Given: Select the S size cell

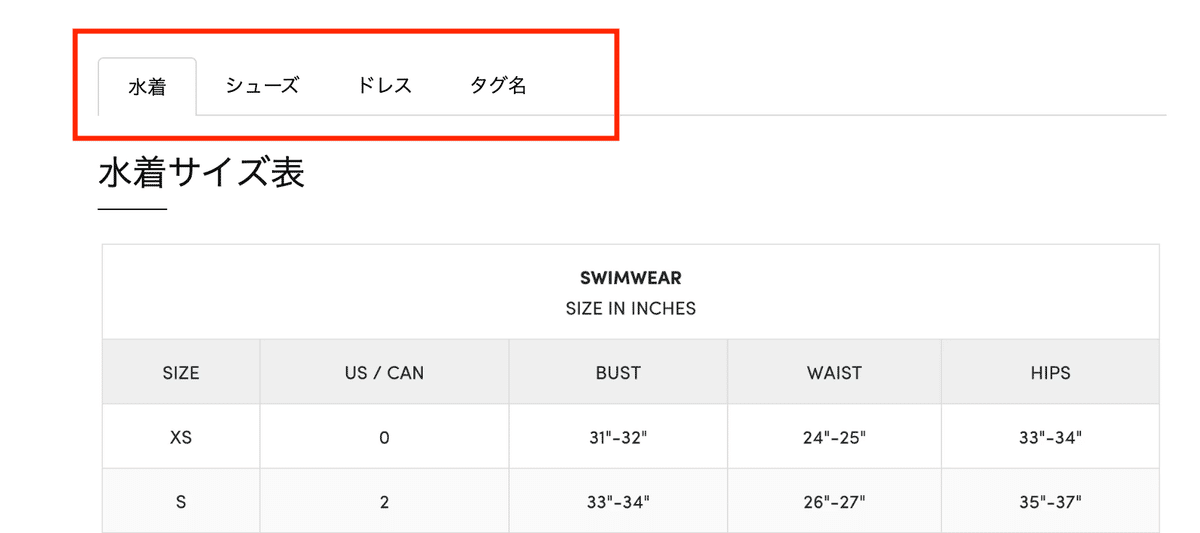Looking at the screenshot, I should (181, 501).
